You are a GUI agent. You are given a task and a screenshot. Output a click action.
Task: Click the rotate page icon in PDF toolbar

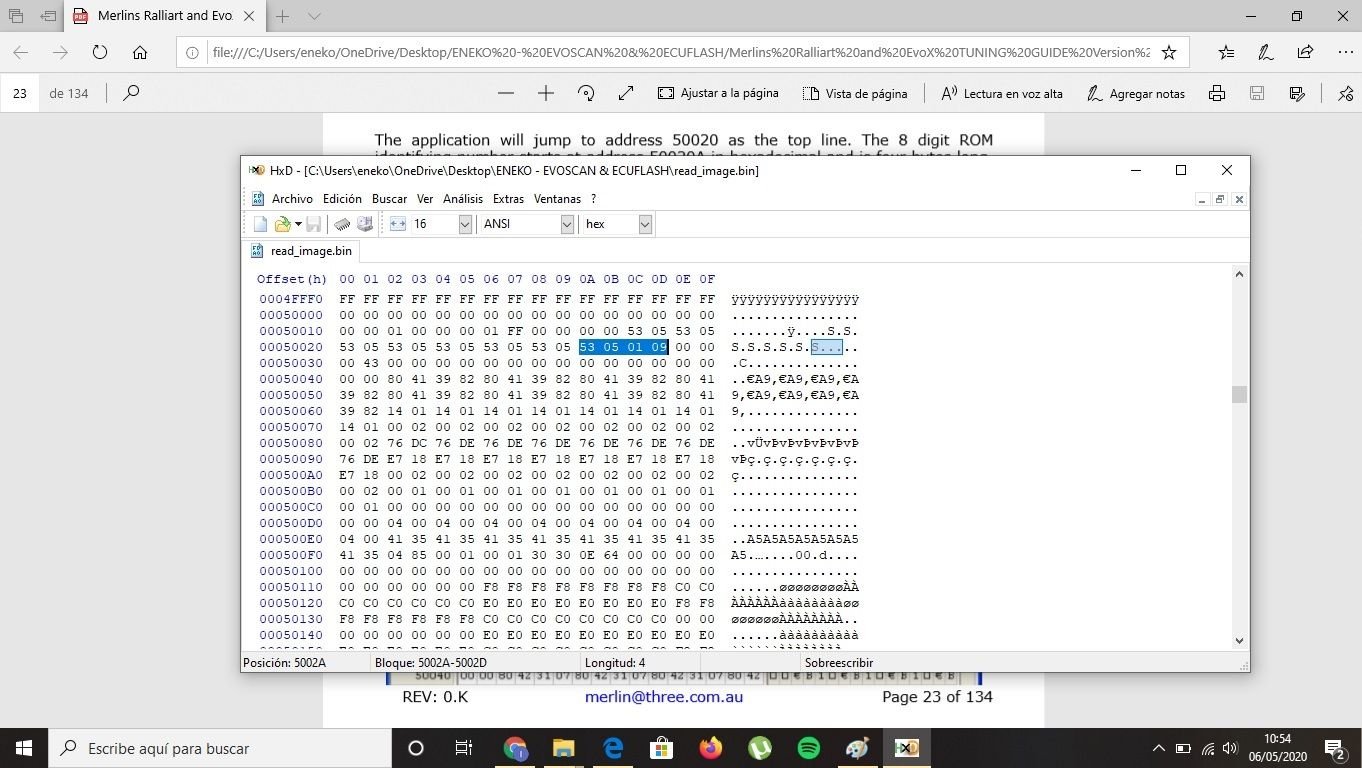(x=586, y=93)
